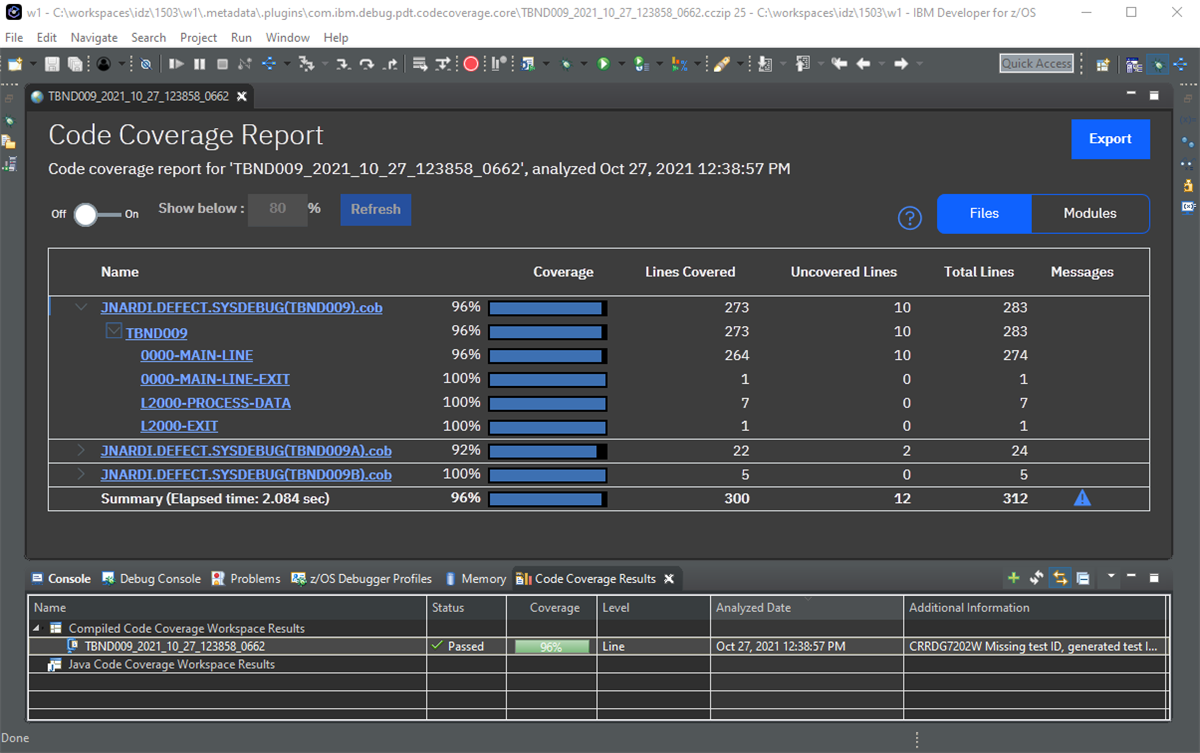Click the red Record toolbar icon
Viewport: 1200px width, 753px height.
pyautogui.click(x=470, y=63)
